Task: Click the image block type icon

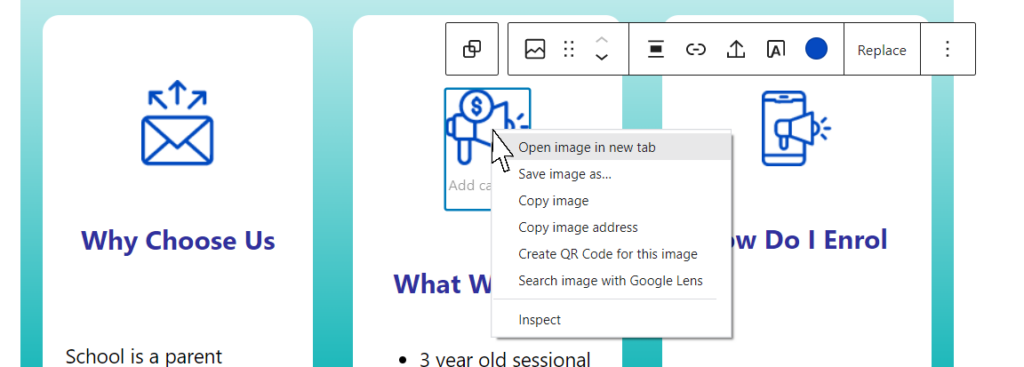Action: [x=535, y=49]
